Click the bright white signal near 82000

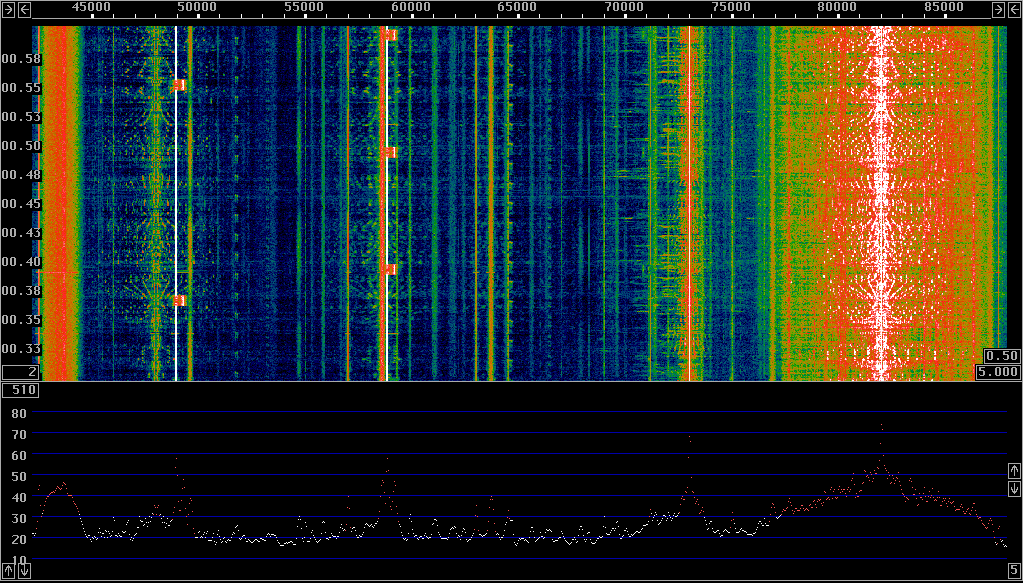(x=881, y=203)
